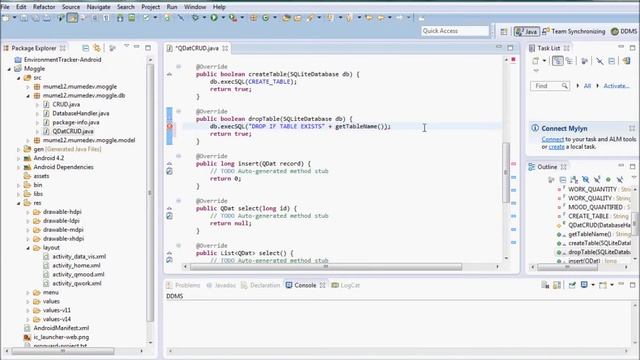This screenshot has width=640, height=360.
Task: Open the Navigate menu
Action: (x=98, y=7)
